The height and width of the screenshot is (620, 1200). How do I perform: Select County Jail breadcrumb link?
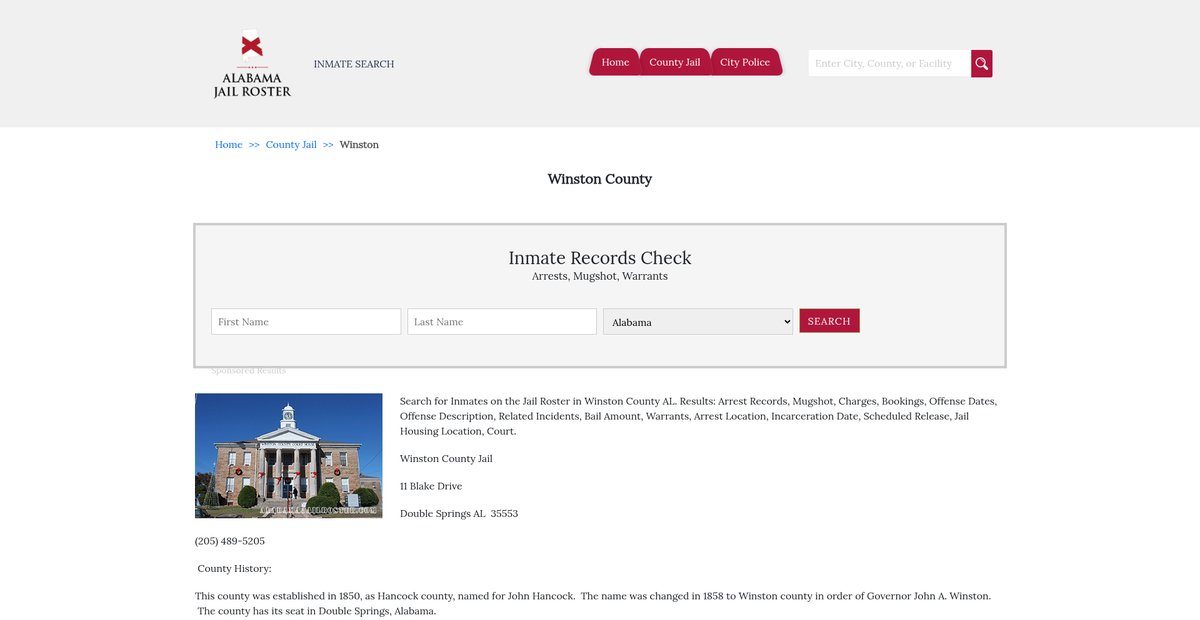(x=291, y=145)
